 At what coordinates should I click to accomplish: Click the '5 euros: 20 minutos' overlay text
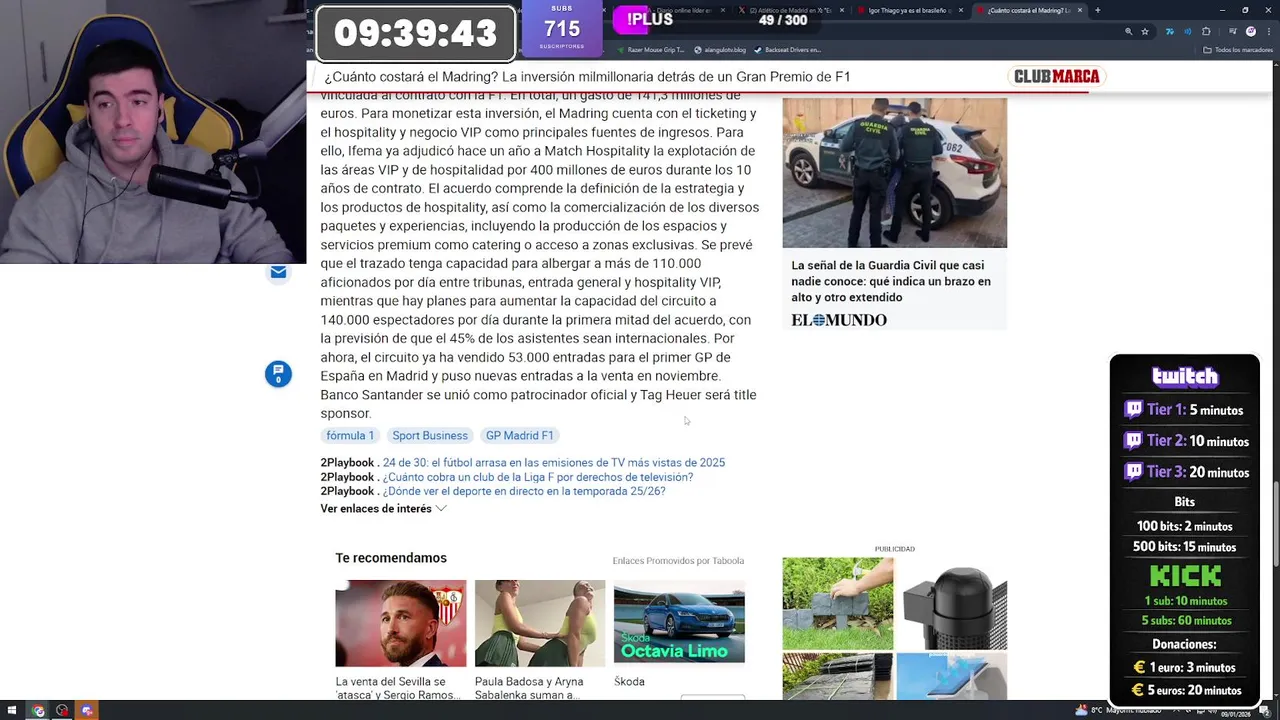pyautogui.click(x=1185, y=690)
